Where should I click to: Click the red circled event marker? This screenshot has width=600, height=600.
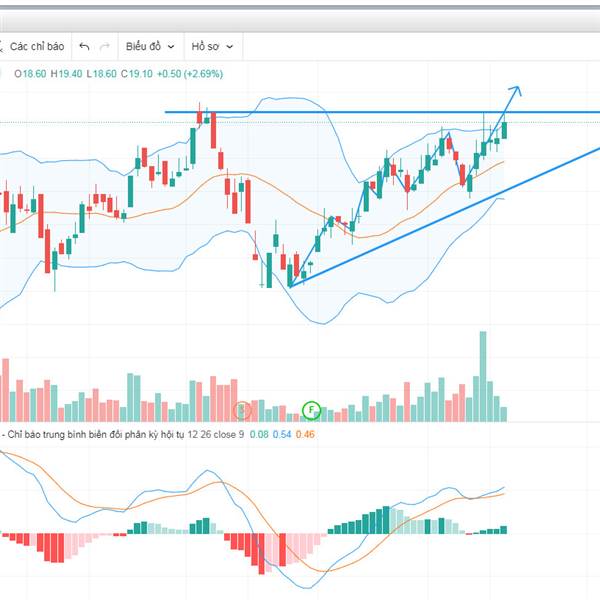(242, 411)
